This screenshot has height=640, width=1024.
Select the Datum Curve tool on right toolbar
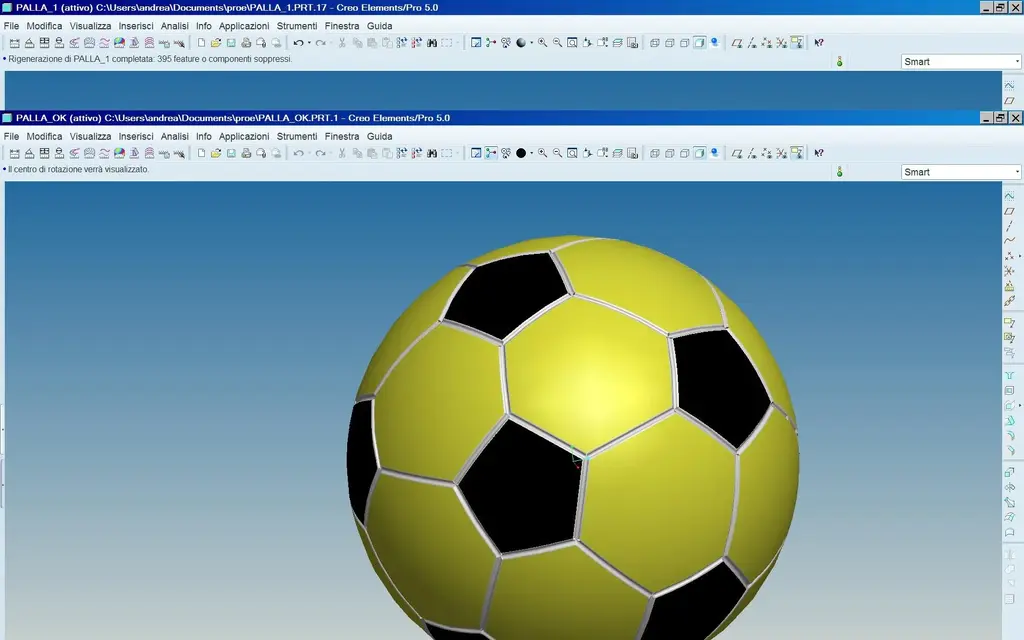pos(1009,240)
